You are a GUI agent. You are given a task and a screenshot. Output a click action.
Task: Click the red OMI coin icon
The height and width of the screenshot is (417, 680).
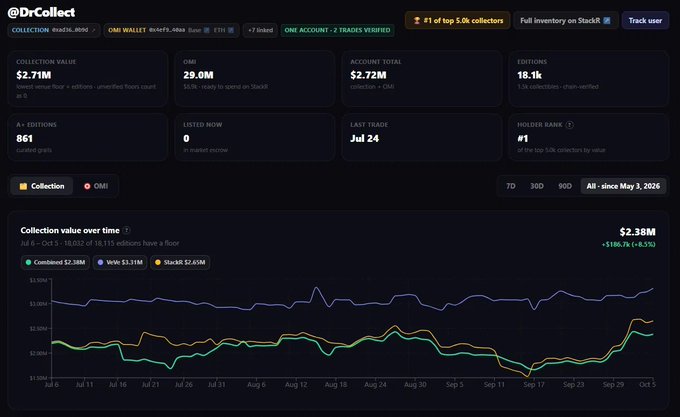(x=87, y=186)
